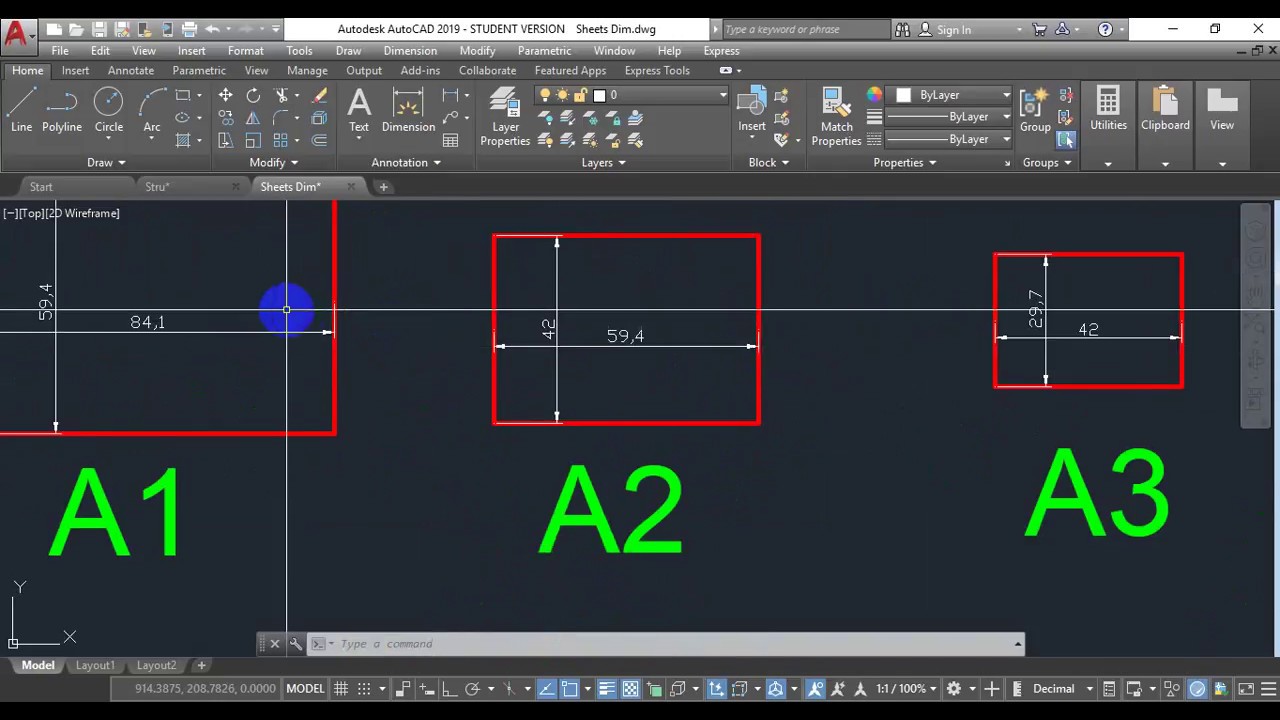Select the Mirror tool
The height and width of the screenshot is (720, 1280).
click(253, 118)
